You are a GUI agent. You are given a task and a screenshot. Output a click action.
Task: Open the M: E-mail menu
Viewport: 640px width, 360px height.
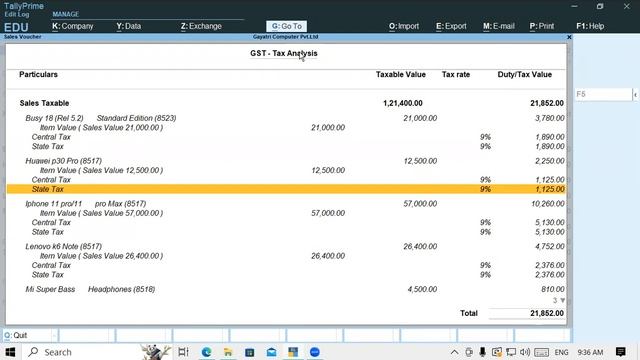click(498, 26)
